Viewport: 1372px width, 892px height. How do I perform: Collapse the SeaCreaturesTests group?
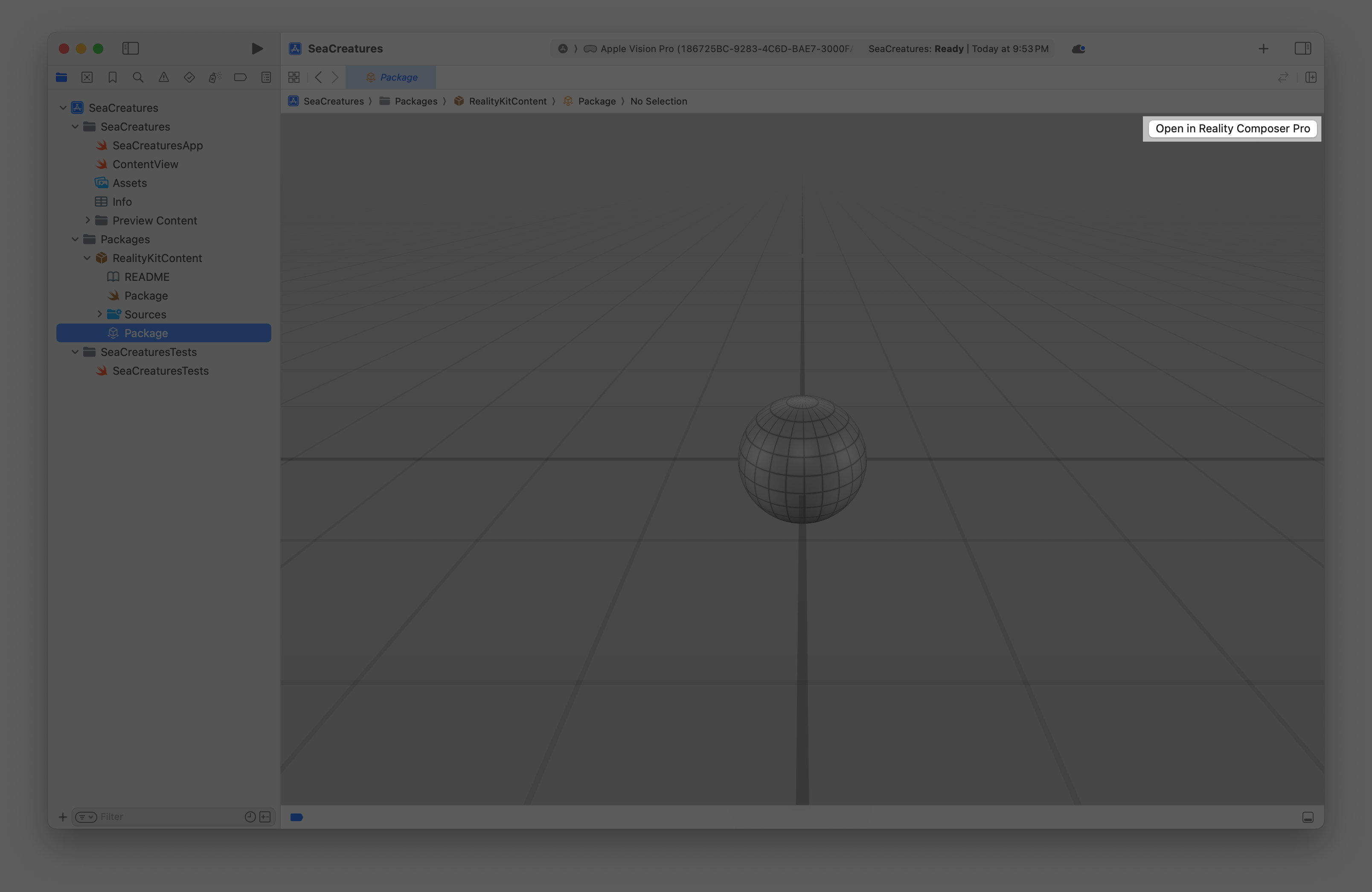(x=75, y=352)
